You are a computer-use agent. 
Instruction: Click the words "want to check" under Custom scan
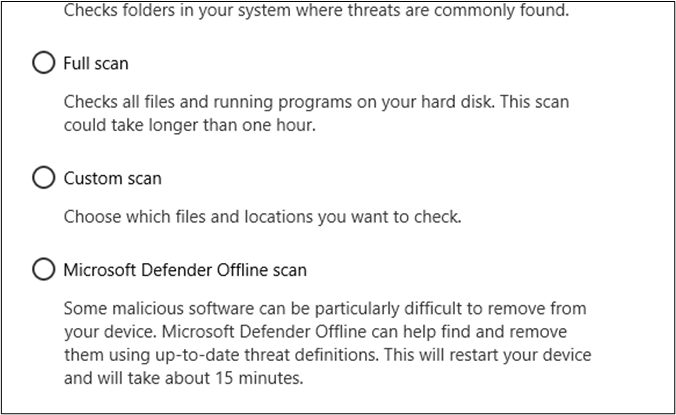coord(413,216)
